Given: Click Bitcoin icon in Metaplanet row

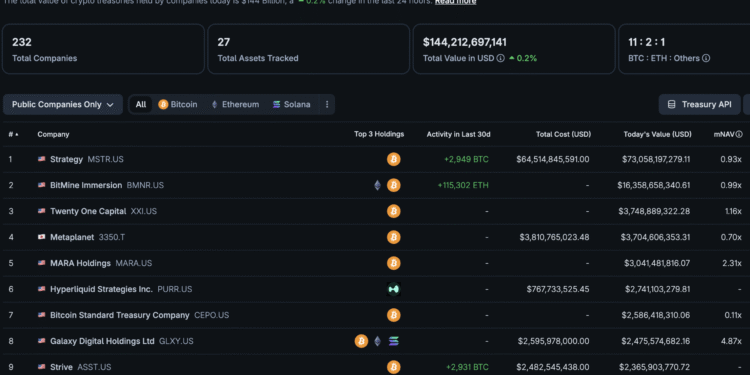Looking at the screenshot, I should [x=394, y=237].
